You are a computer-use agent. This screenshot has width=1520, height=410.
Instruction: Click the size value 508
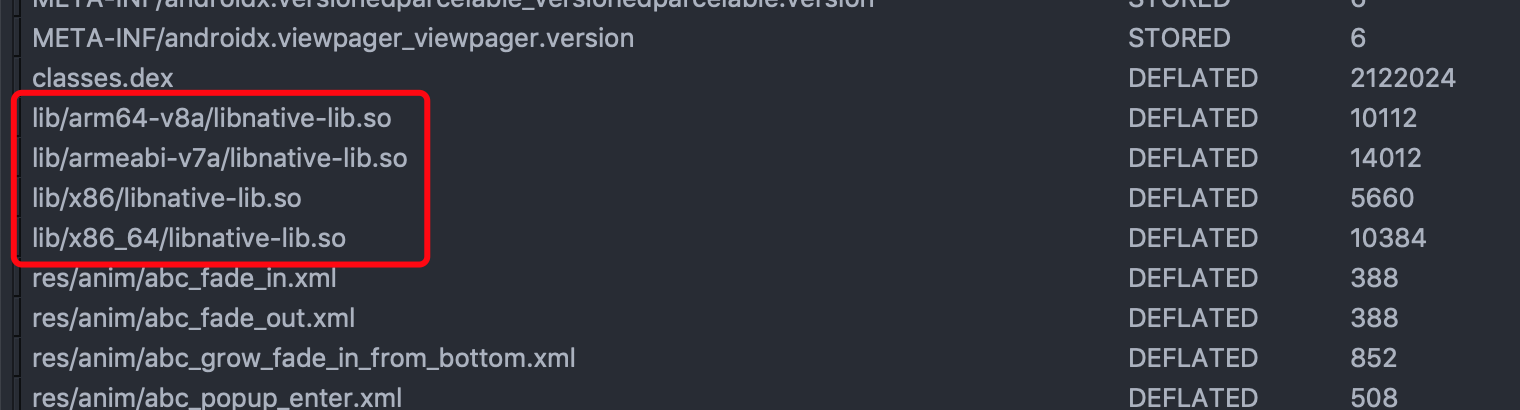[1373, 398]
